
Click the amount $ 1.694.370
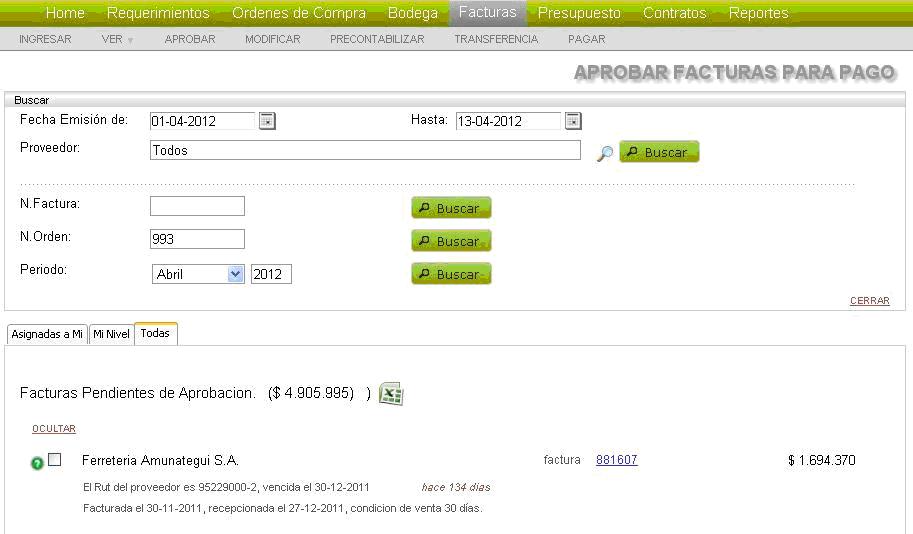point(822,461)
